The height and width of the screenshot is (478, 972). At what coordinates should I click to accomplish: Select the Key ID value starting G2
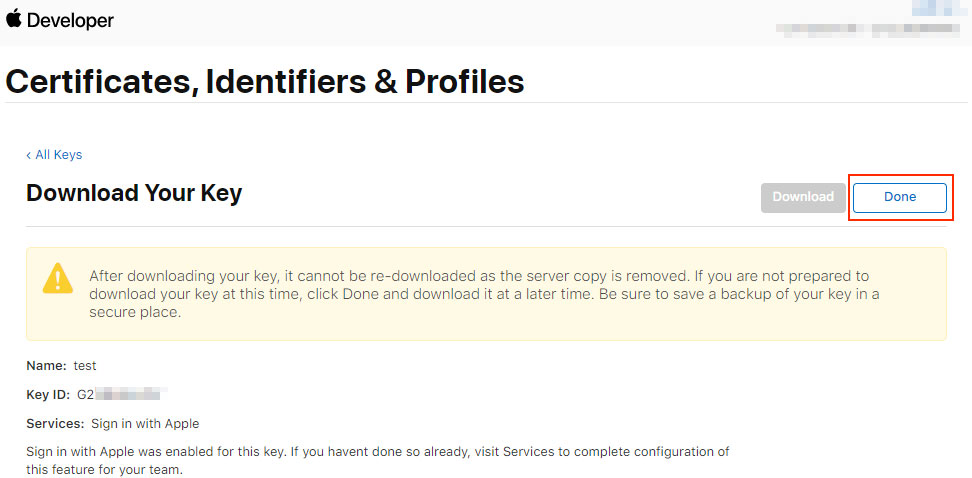pos(123,395)
